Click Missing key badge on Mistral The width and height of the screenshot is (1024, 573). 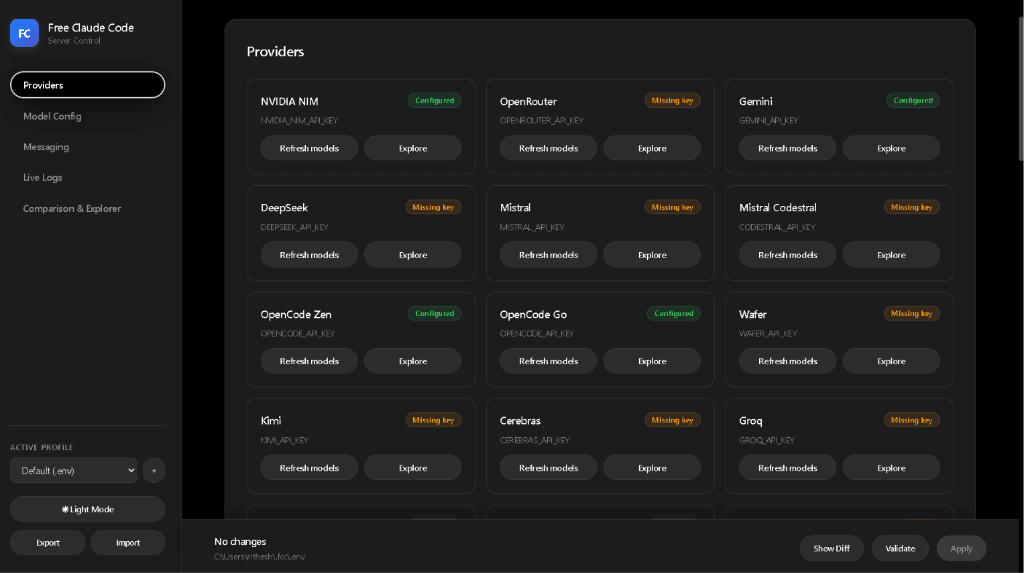672,207
